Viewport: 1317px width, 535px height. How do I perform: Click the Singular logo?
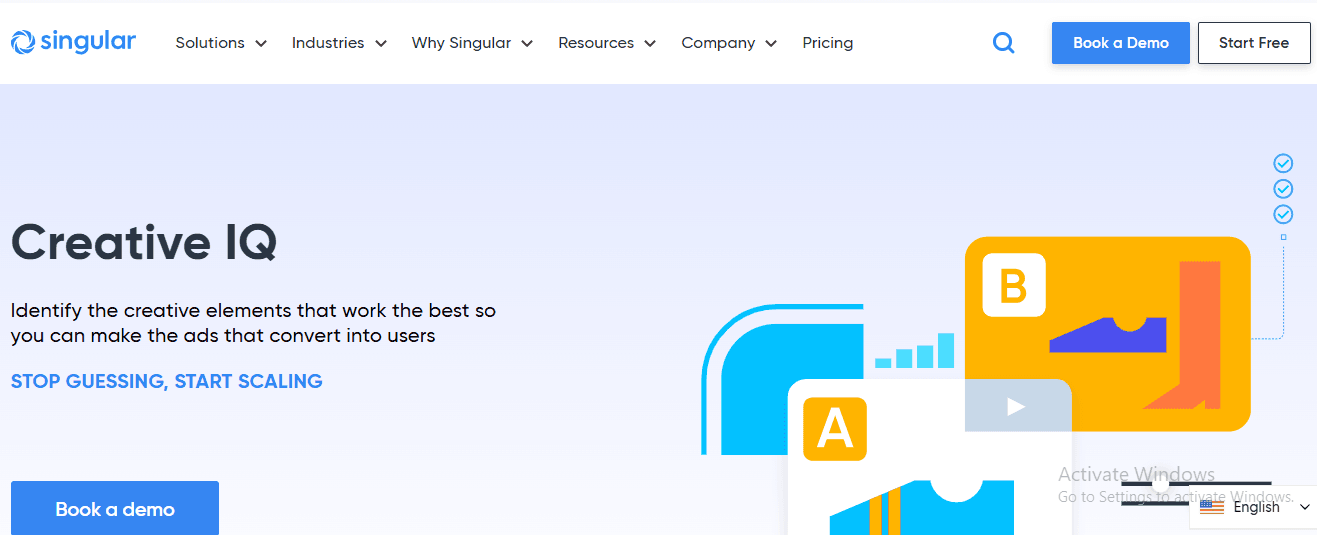tap(73, 42)
